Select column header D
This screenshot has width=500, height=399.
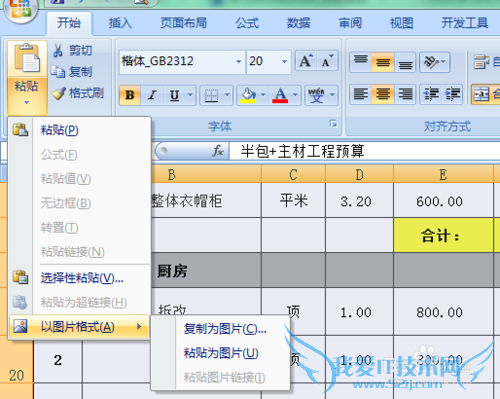pos(359,175)
